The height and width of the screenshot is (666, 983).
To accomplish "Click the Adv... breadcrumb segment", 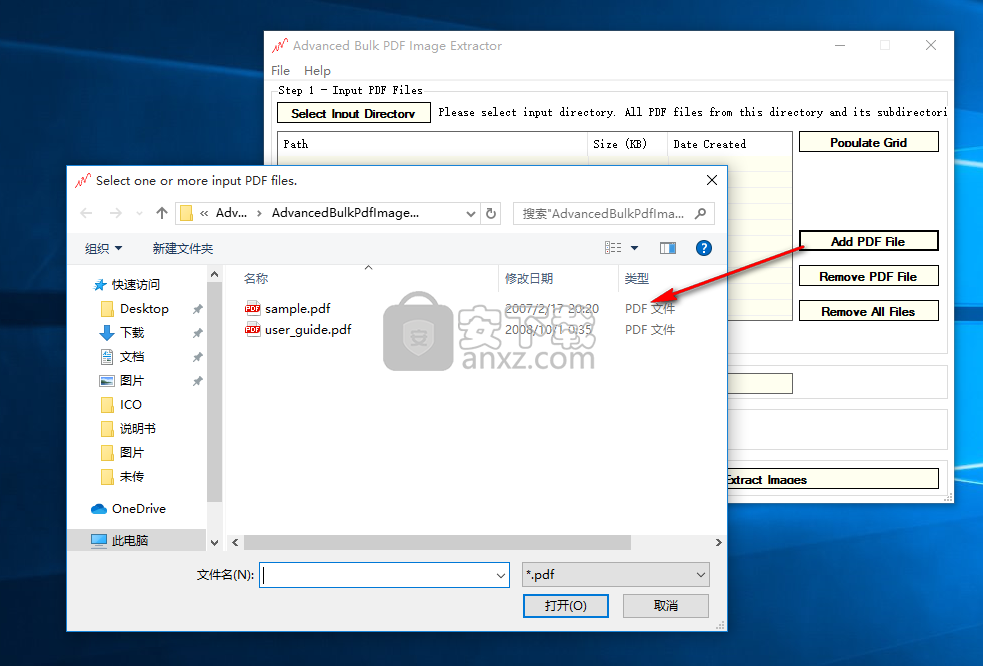I will (231, 213).
